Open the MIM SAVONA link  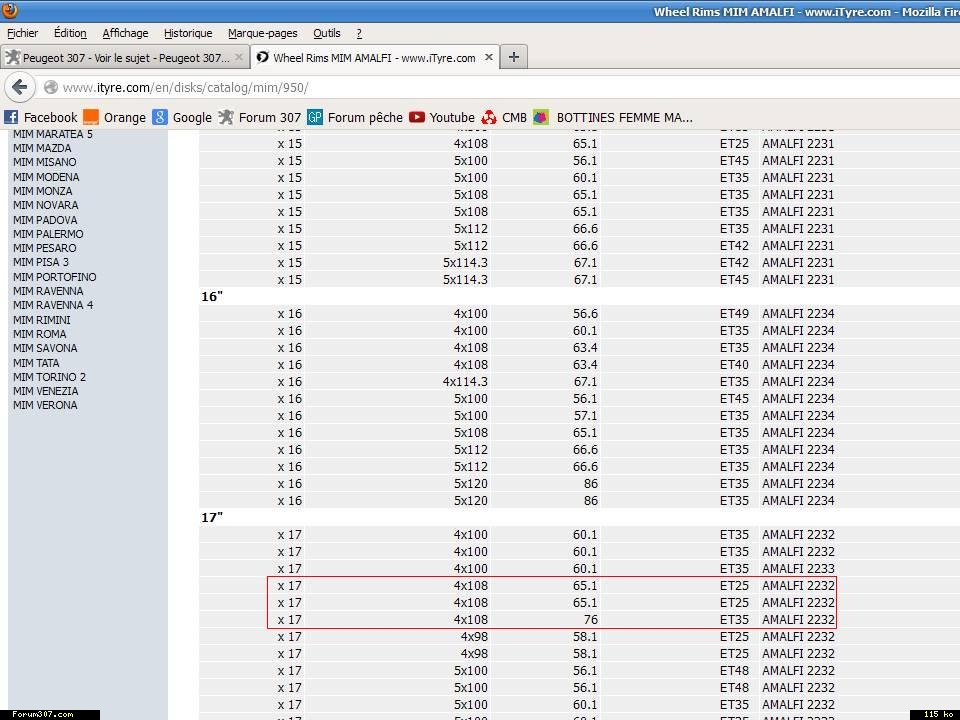(45, 348)
